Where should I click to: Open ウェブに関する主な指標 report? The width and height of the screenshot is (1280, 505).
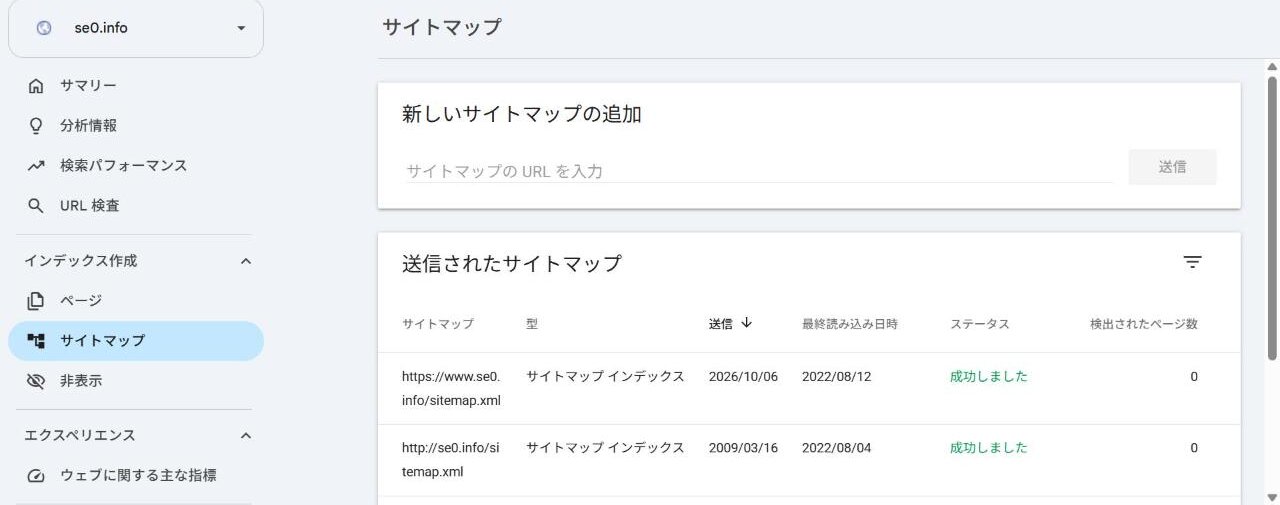pos(136,476)
